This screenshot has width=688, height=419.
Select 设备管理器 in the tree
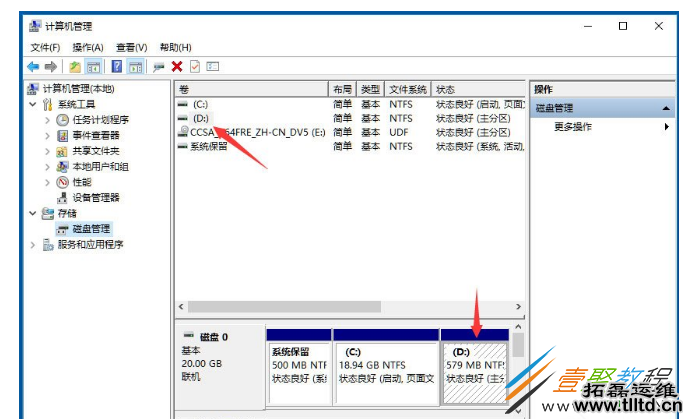click(x=96, y=198)
